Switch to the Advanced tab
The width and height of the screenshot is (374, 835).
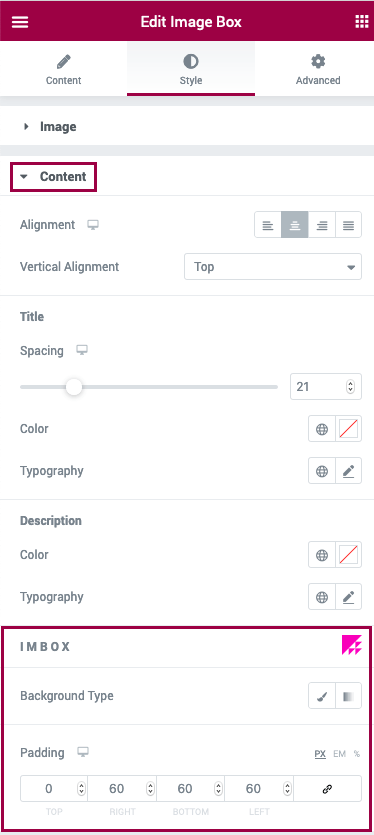(318, 70)
